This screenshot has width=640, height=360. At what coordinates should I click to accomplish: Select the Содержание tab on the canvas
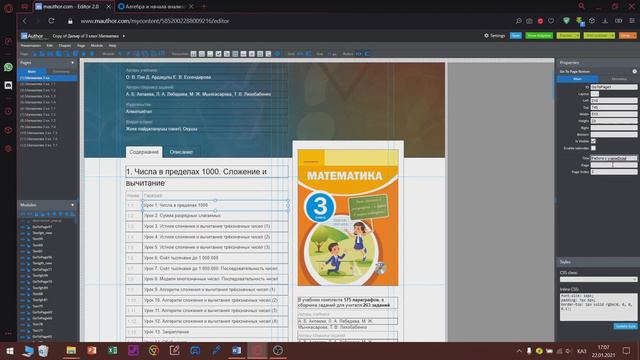tap(144, 152)
